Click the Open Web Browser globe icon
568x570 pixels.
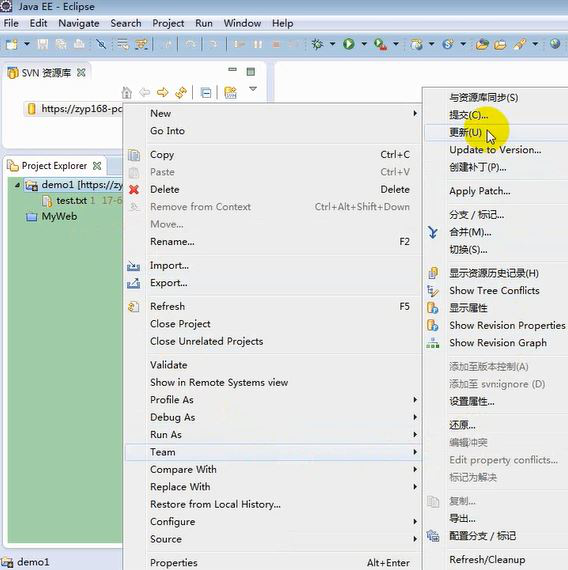tap(555, 44)
